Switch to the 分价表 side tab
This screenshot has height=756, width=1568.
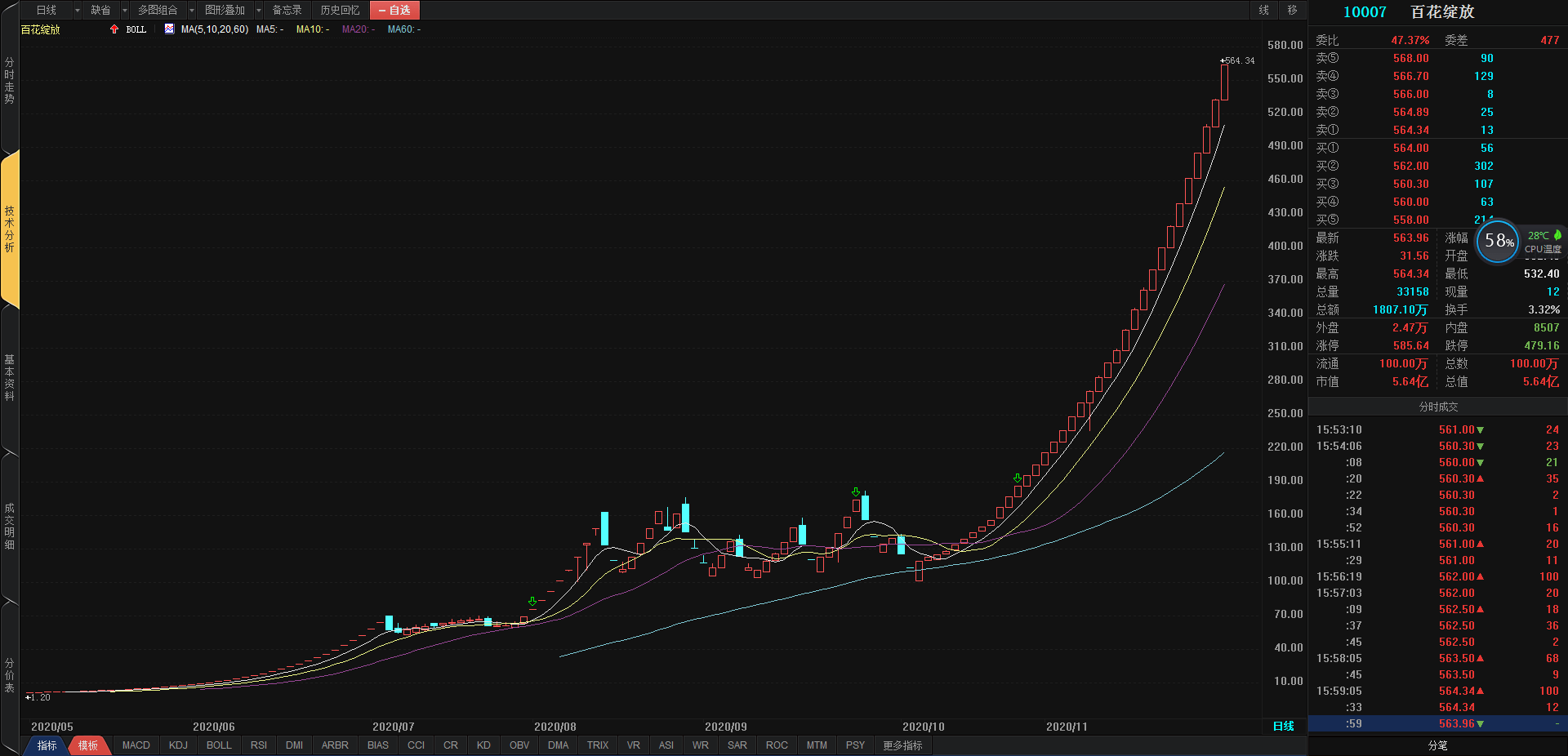tap(10, 675)
